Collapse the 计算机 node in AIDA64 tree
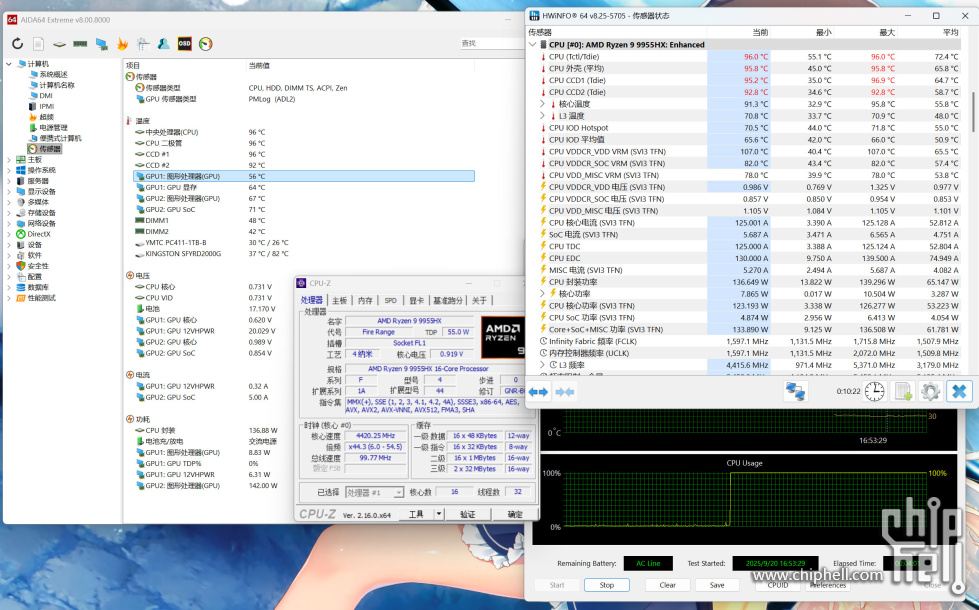Image resolution: width=979 pixels, height=610 pixels. 9,64
